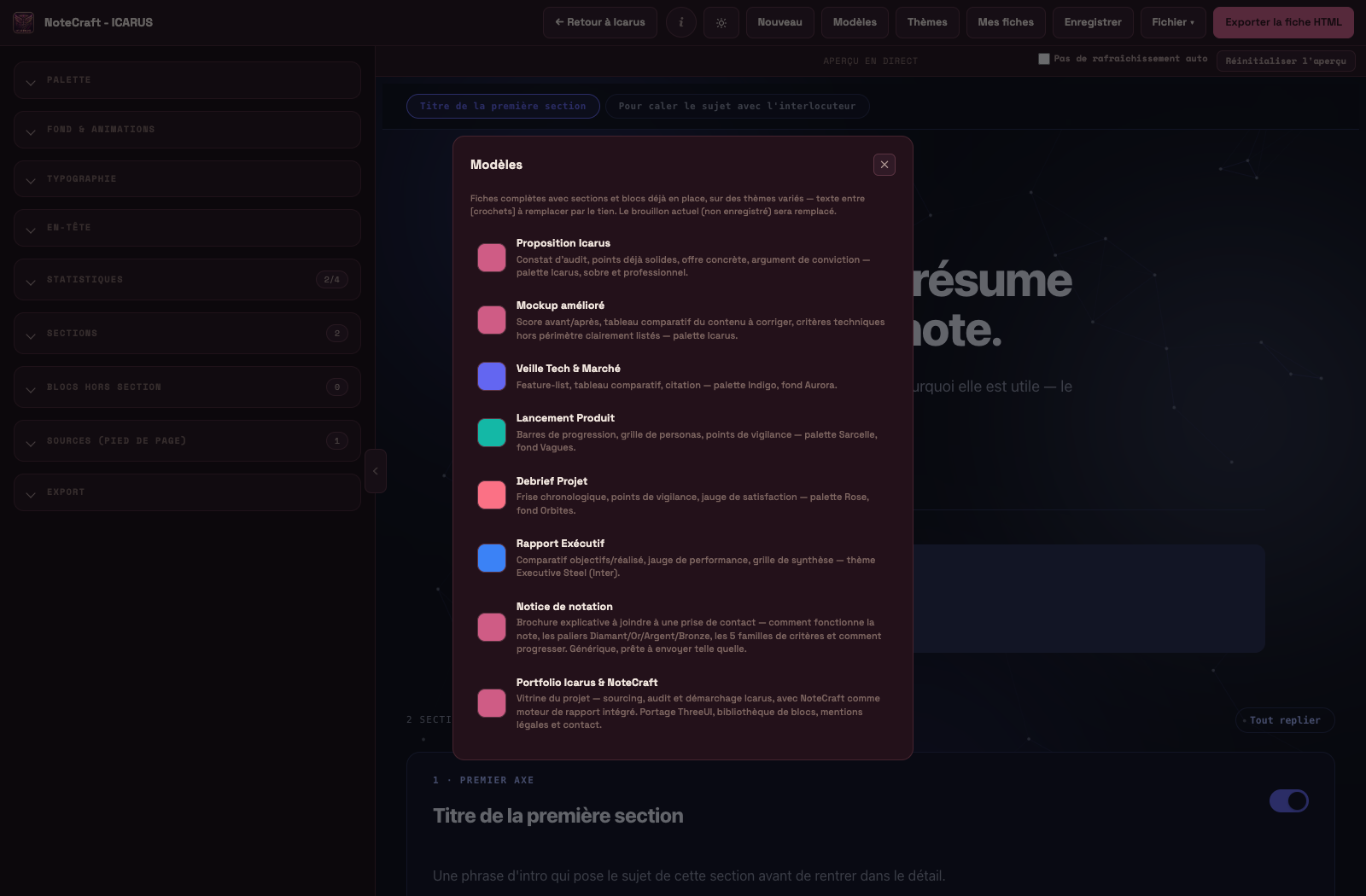Open Mes fiches

coord(1006,22)
